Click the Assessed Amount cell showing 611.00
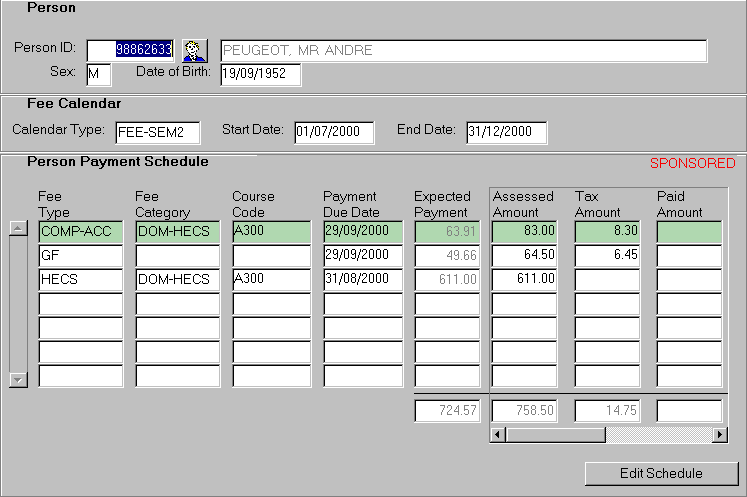This screenshot has height=497, width=747. pyautogui.click(x=524, y=279)
